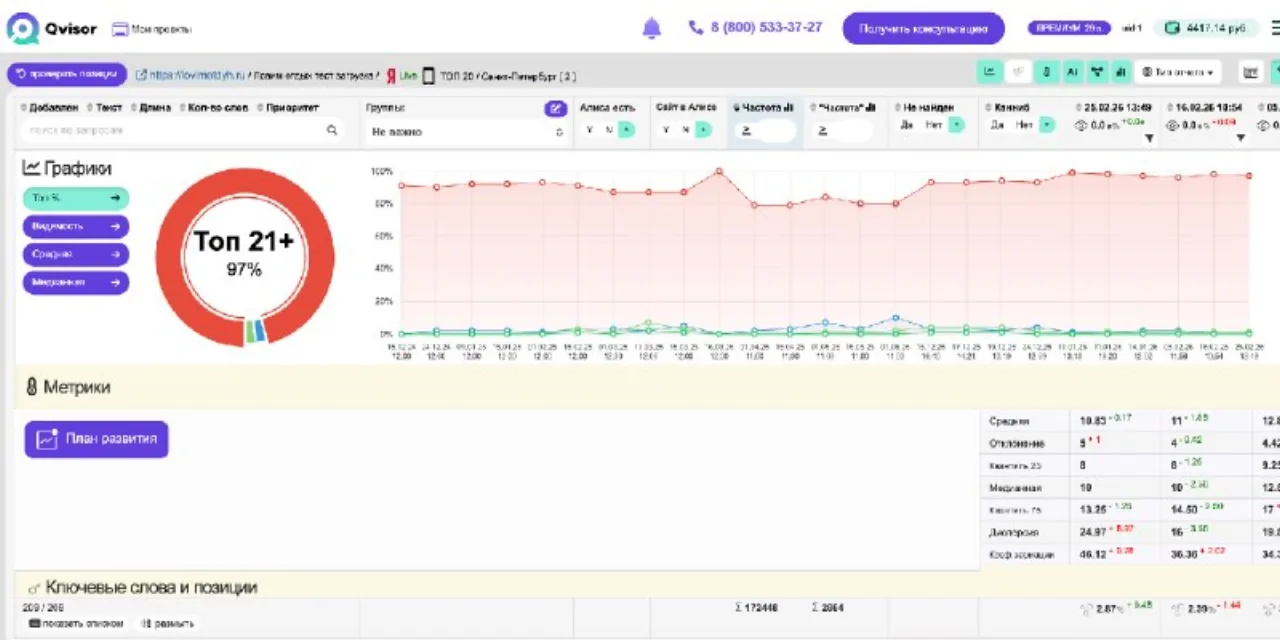
Task: Click the AI icon in report toolbar
Action: [1071, 72]
